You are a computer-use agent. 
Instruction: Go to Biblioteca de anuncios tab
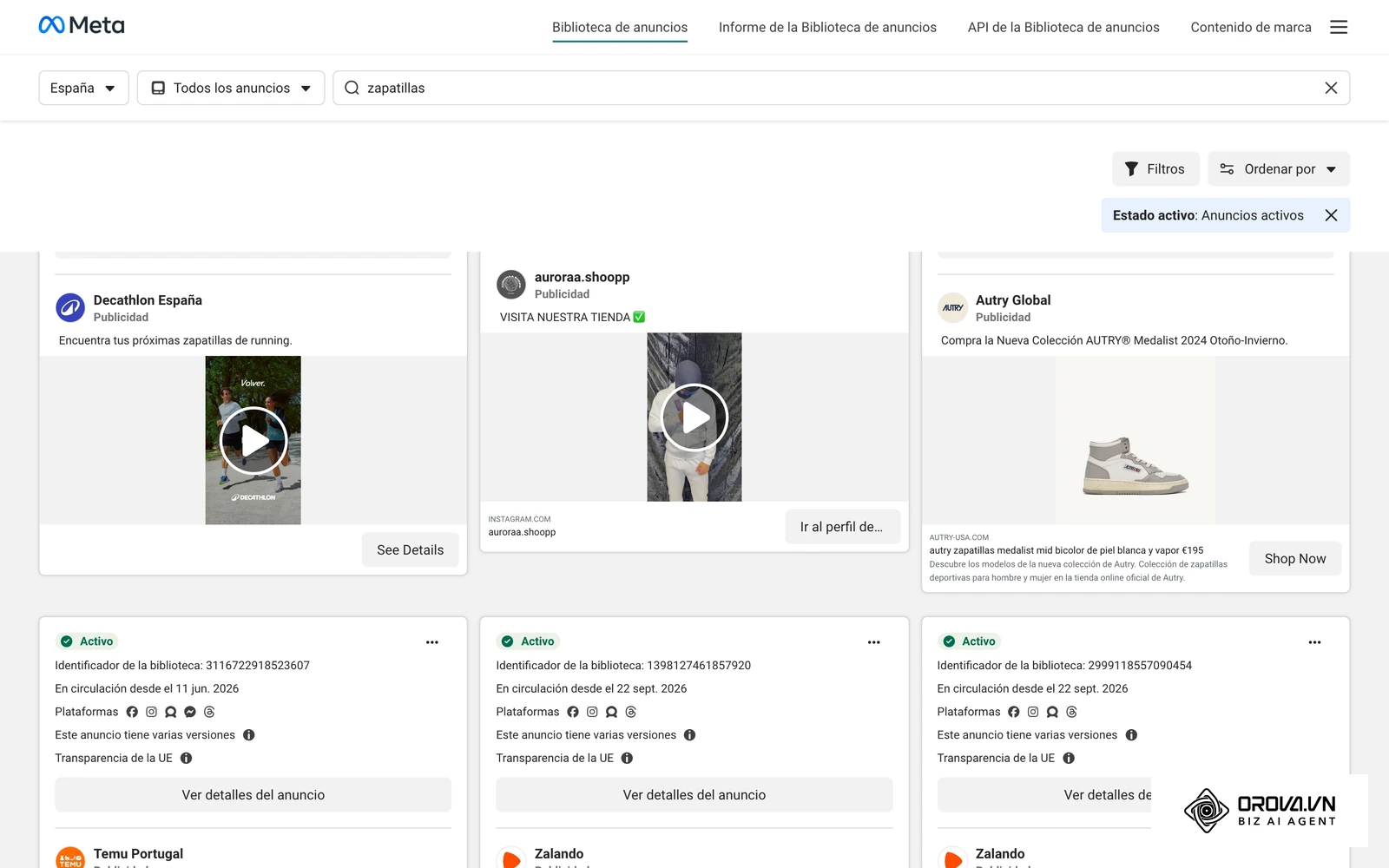[x=620, y=28]
